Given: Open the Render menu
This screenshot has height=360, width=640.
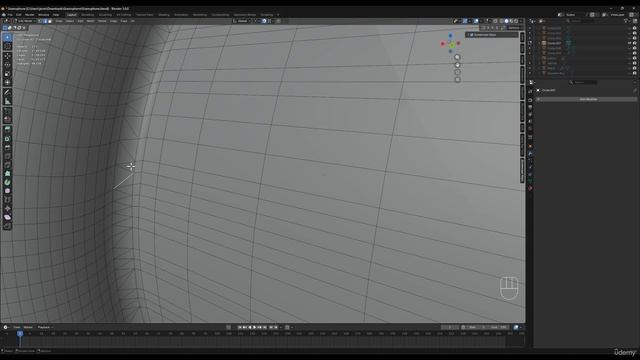Looking at the screenshot, I should click(x=29, y=15).
